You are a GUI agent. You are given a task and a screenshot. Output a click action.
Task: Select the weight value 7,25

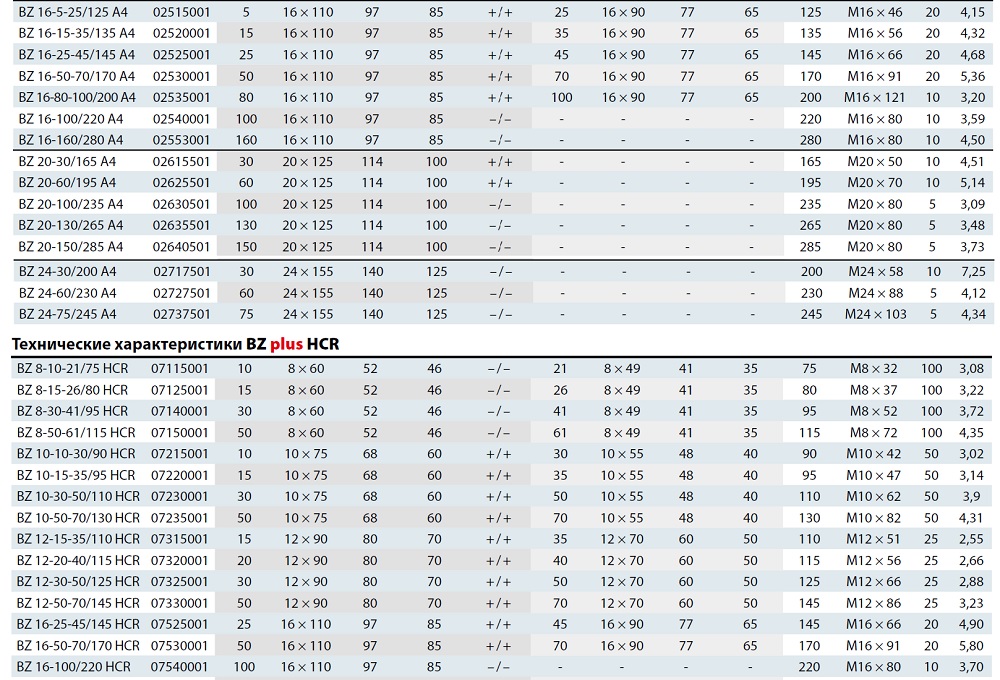coord(971,271)
